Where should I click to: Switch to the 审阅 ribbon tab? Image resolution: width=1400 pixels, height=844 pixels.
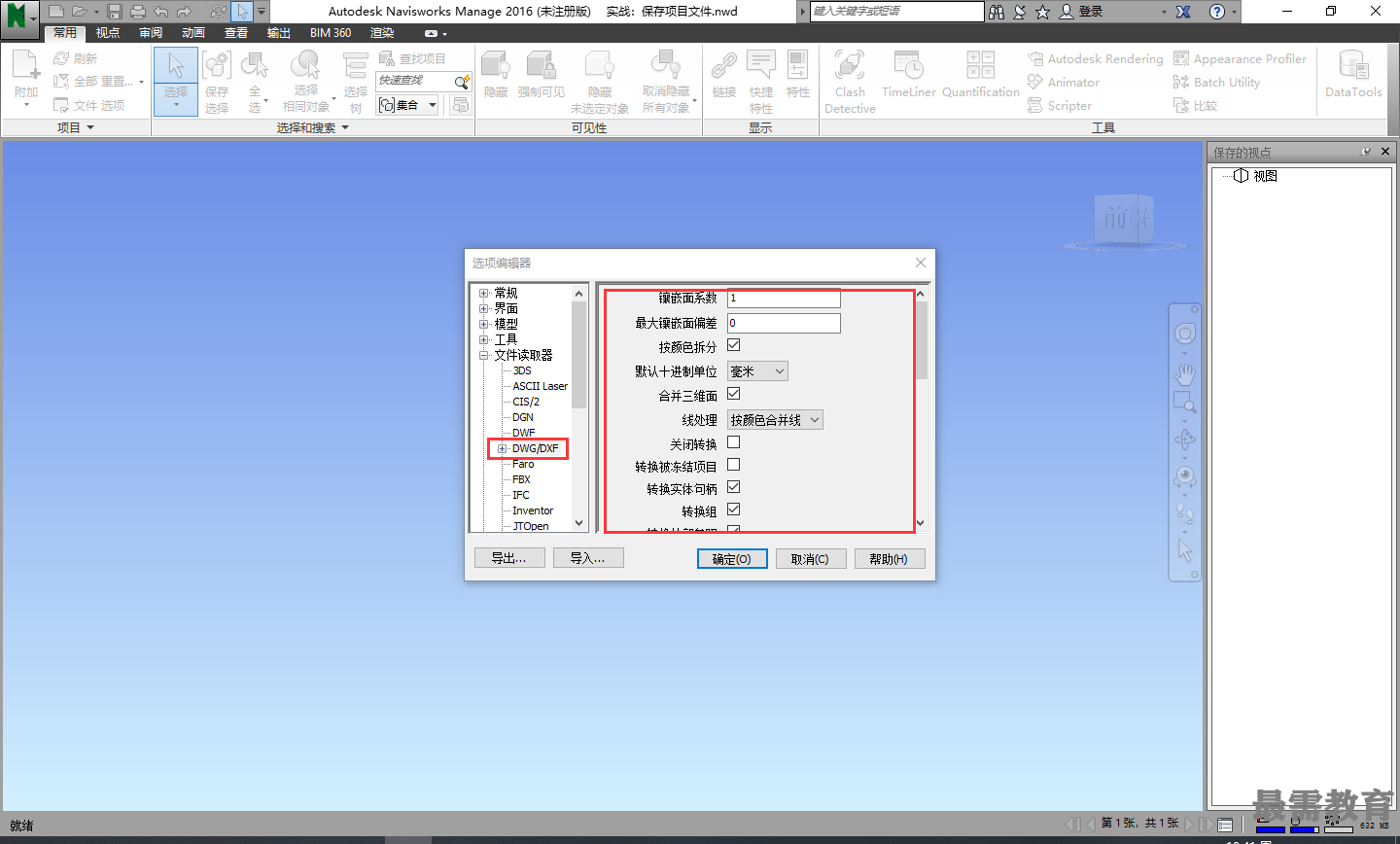click(x=151, y=33)
